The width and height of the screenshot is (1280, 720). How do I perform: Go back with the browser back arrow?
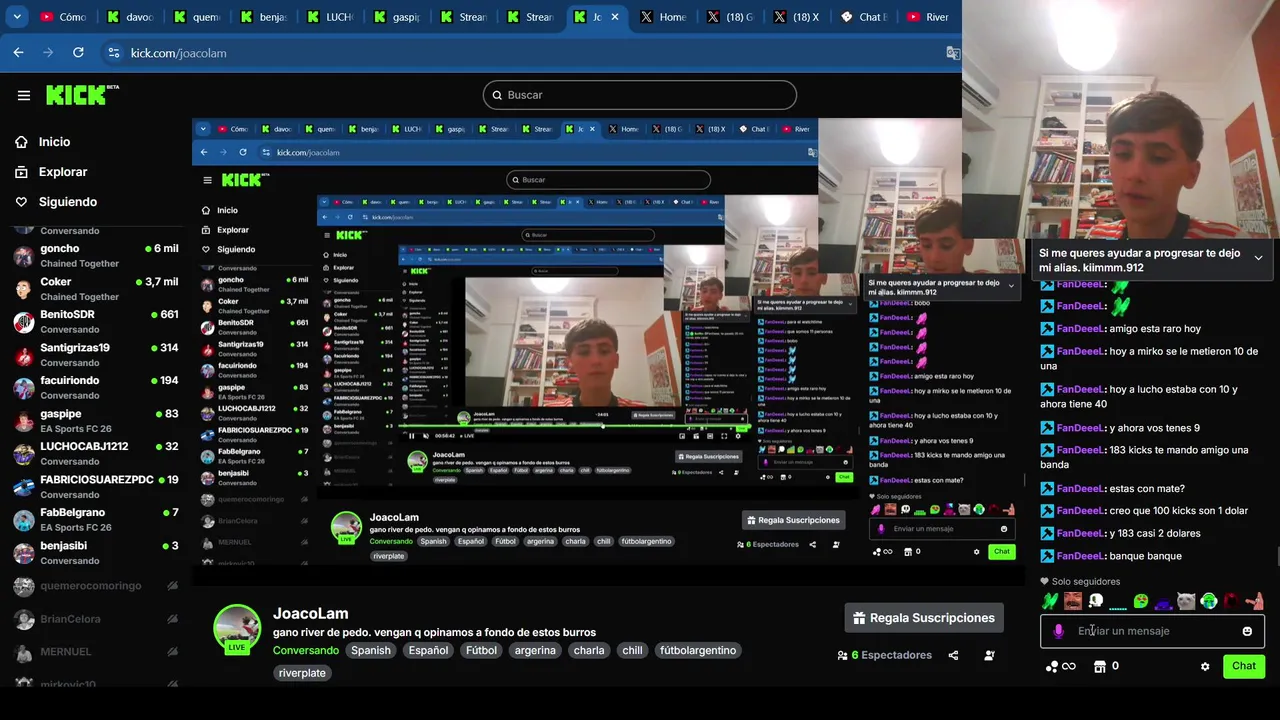pos(18,53)
